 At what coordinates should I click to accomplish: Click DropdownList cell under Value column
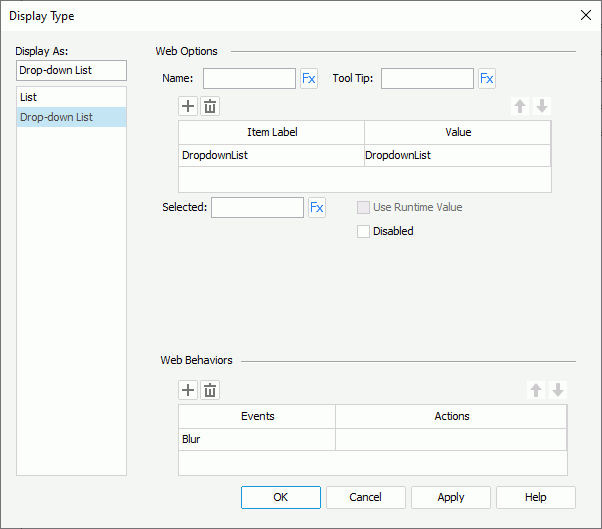[x=457, y=155]
